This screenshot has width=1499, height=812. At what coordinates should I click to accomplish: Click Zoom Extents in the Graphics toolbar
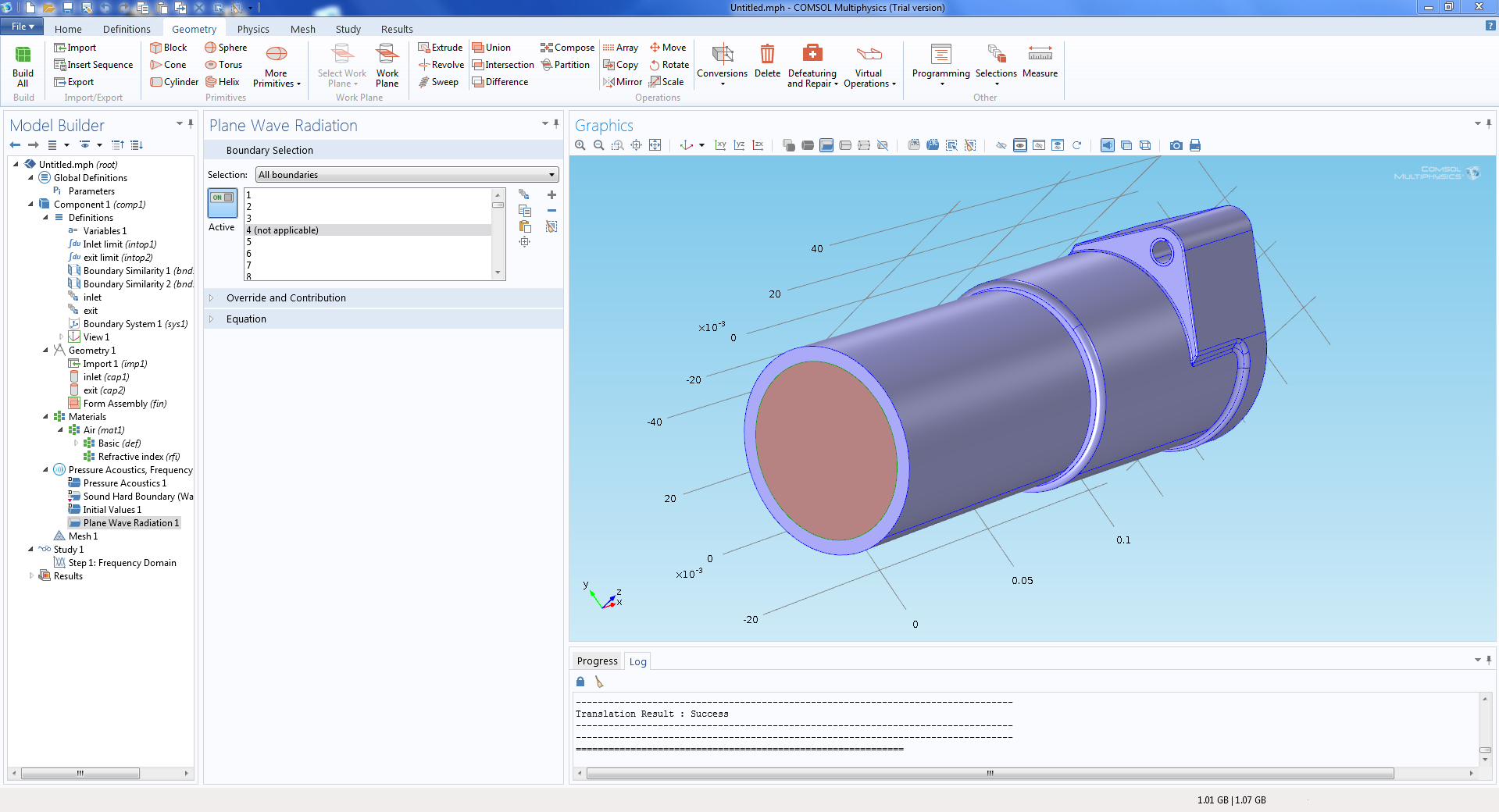click(655, 145)
